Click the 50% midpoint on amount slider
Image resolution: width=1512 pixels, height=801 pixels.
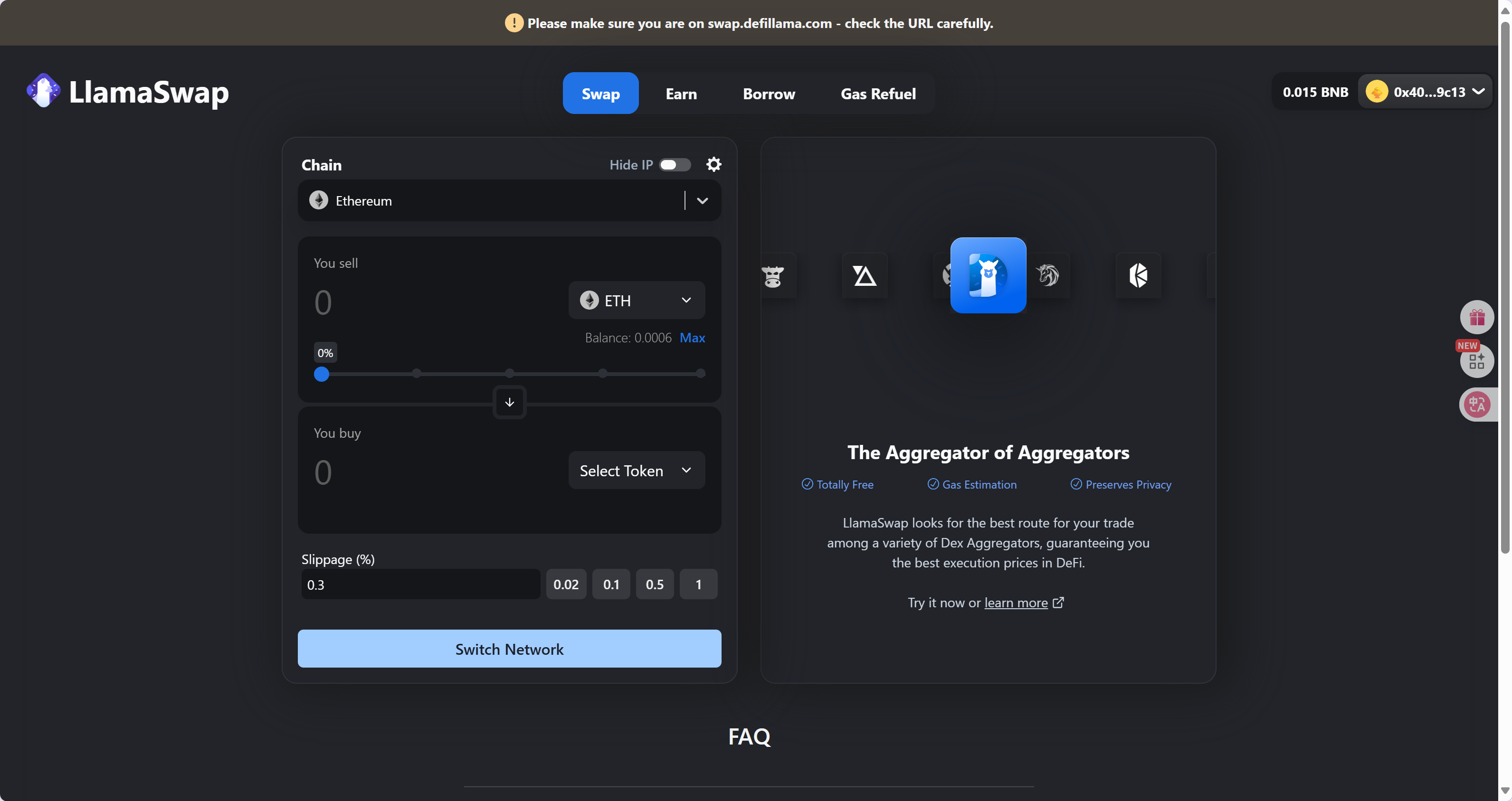click(510, 373)
